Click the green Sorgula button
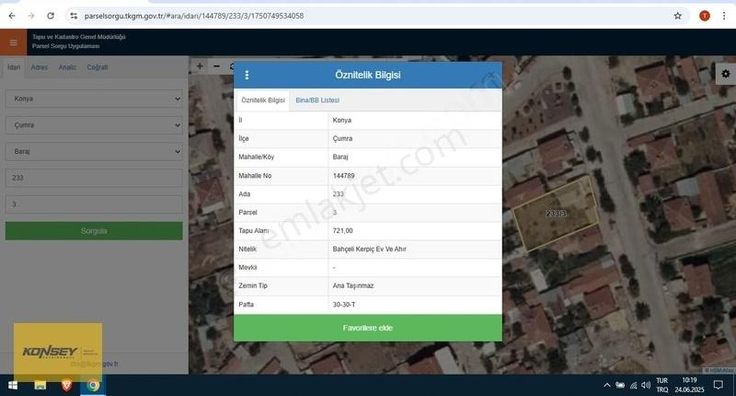736x396 pixels. [x=94, y=231]
